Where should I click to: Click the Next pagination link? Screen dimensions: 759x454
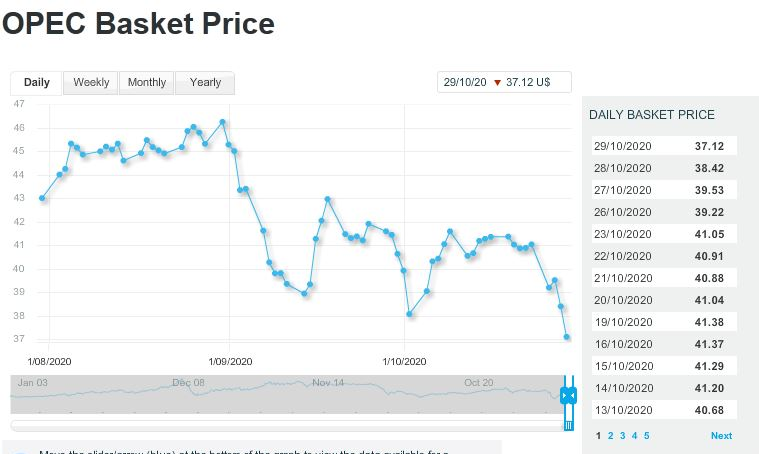721,436
